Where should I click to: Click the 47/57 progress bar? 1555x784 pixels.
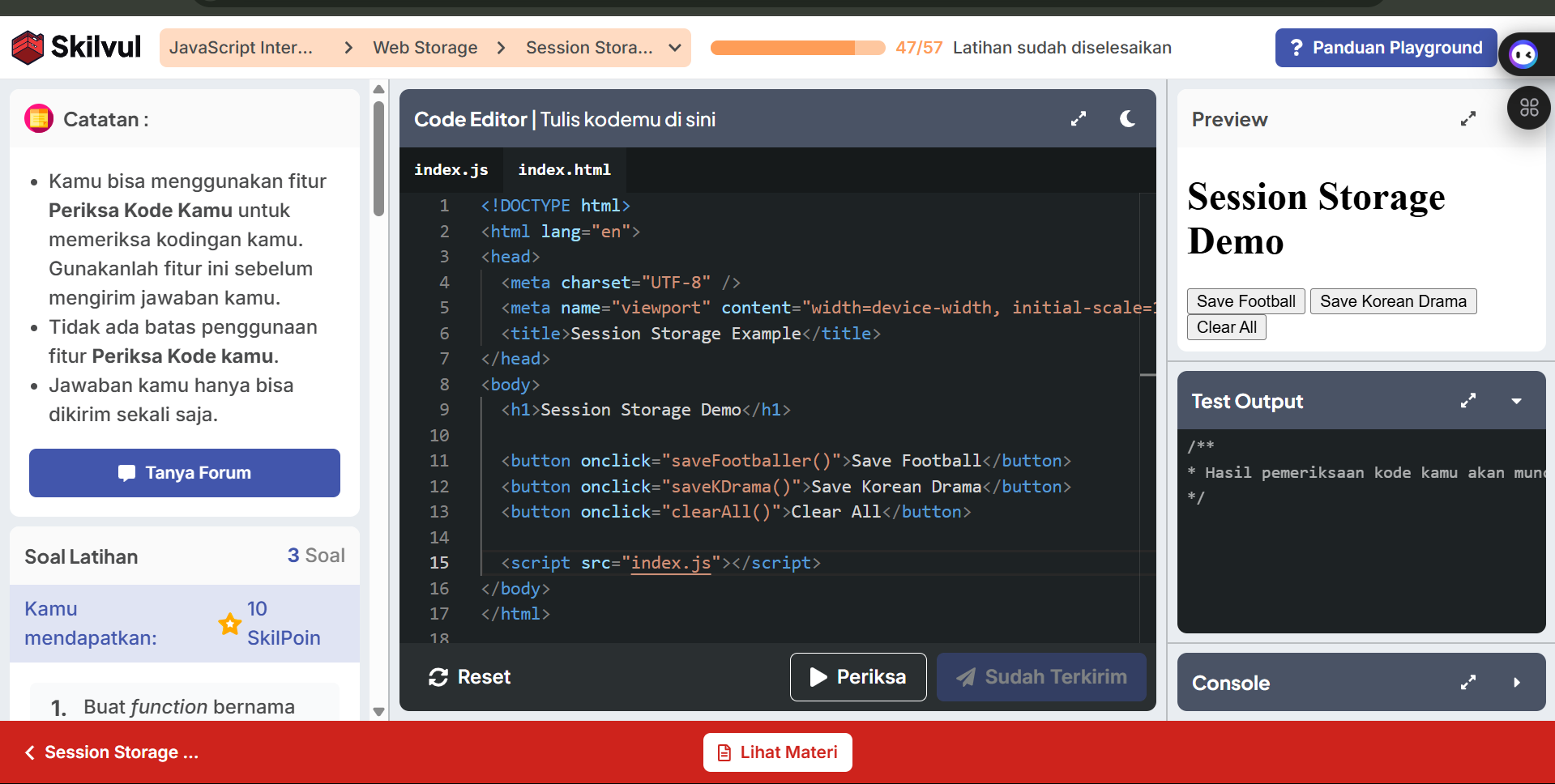[797, 48]
